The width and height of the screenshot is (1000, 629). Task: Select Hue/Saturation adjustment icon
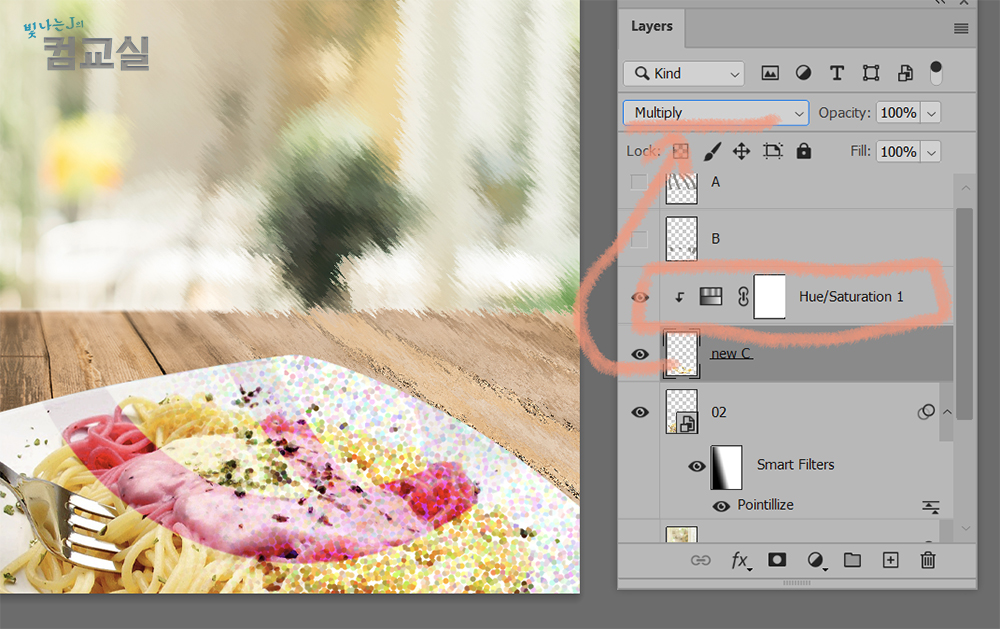[x=710, y=296]
